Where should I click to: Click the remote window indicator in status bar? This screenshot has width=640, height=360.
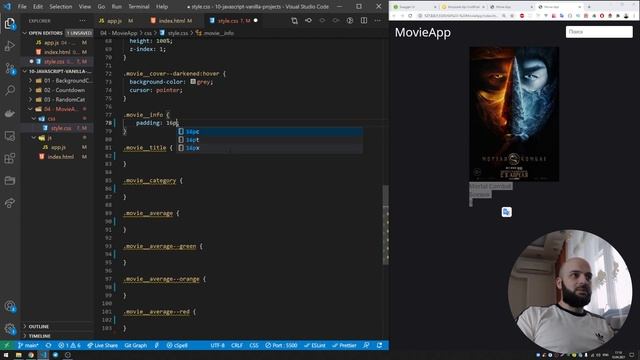6,345
